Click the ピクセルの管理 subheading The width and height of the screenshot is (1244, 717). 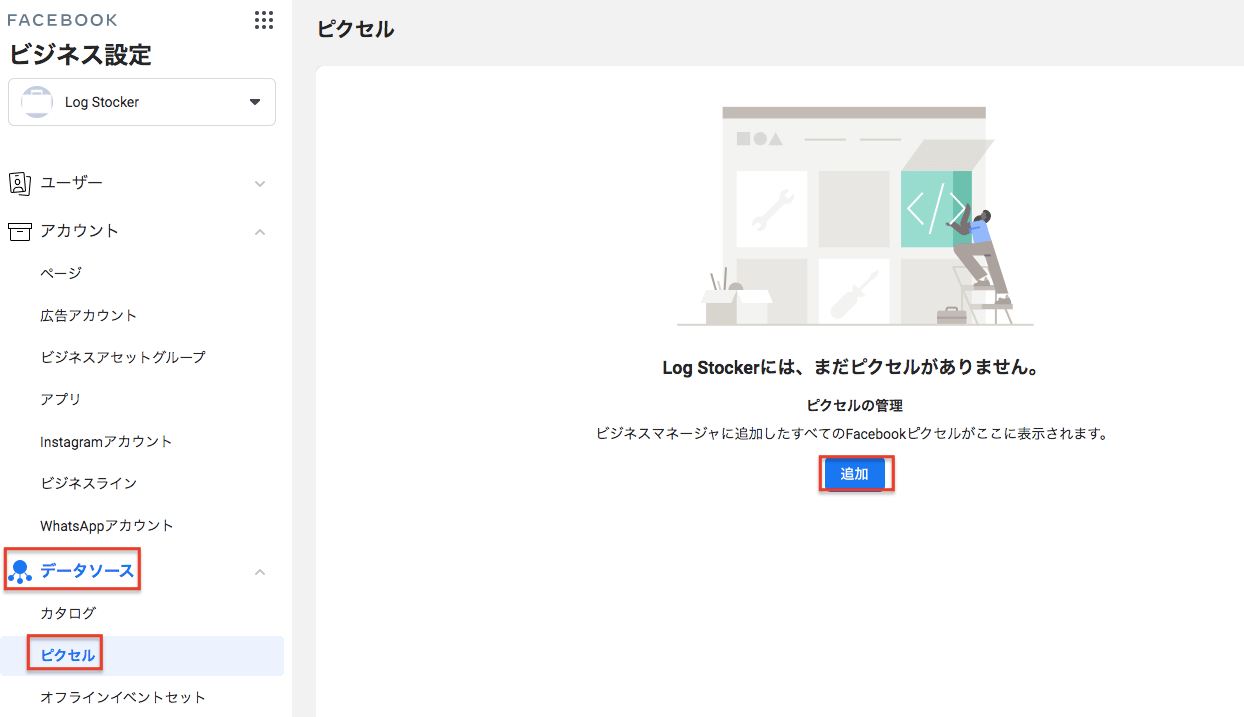click(x=855, y=406)
